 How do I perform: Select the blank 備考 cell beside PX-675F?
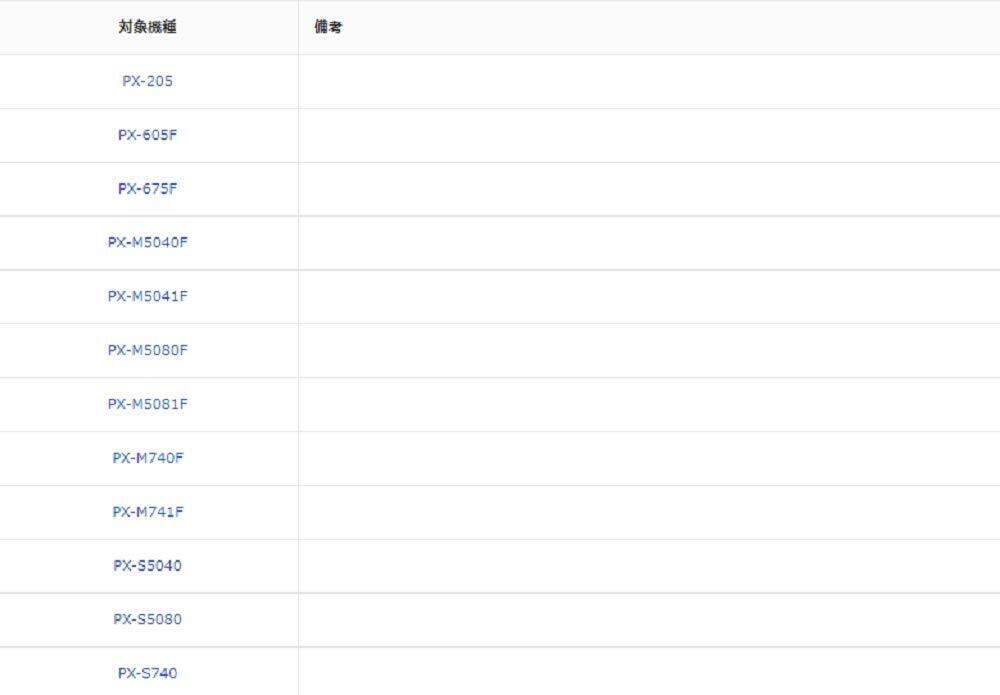pyautogui.click(x=648, y=189)
